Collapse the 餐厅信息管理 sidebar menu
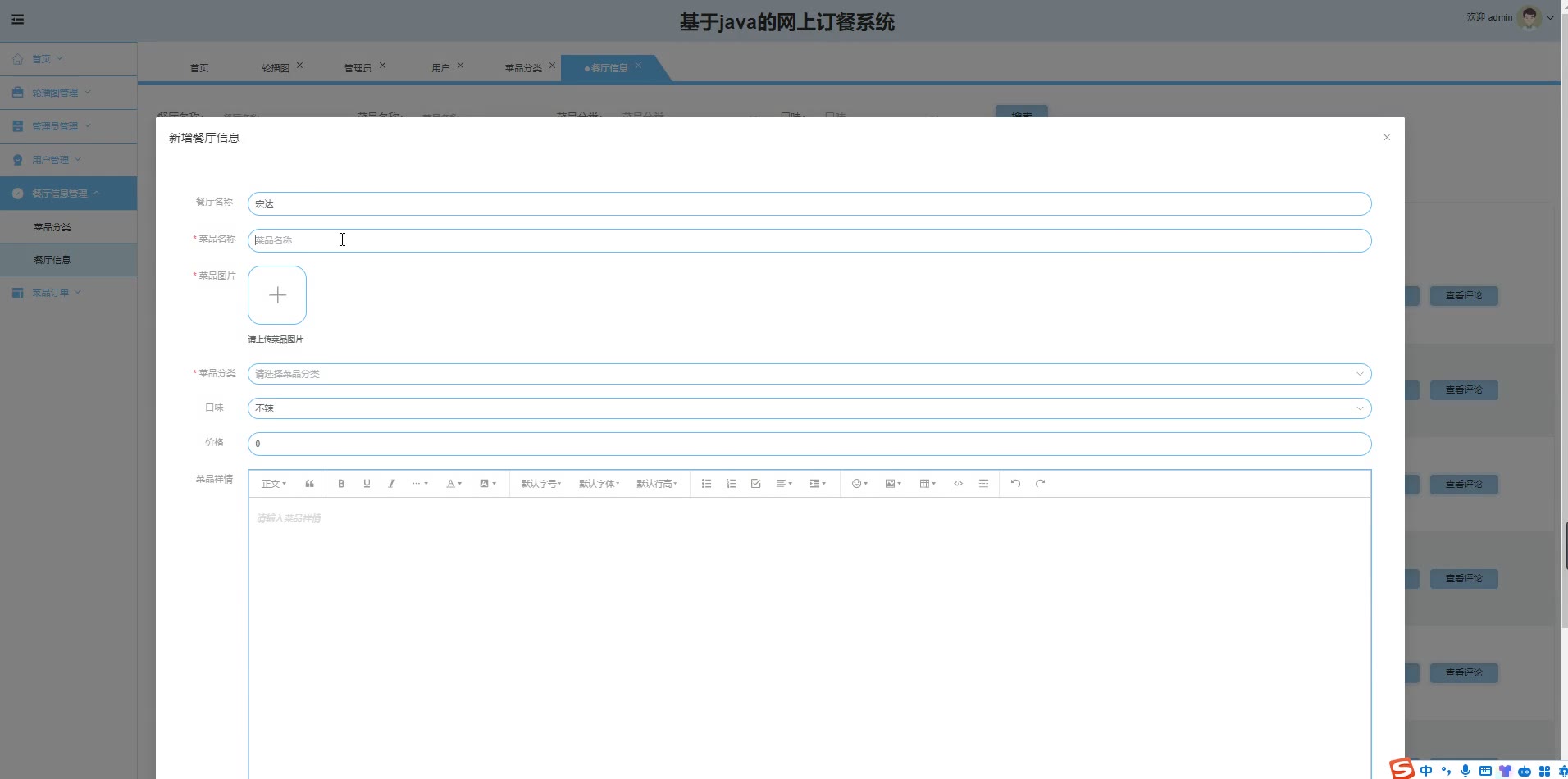Screen dimensions: 1568x779 [68, 194]
